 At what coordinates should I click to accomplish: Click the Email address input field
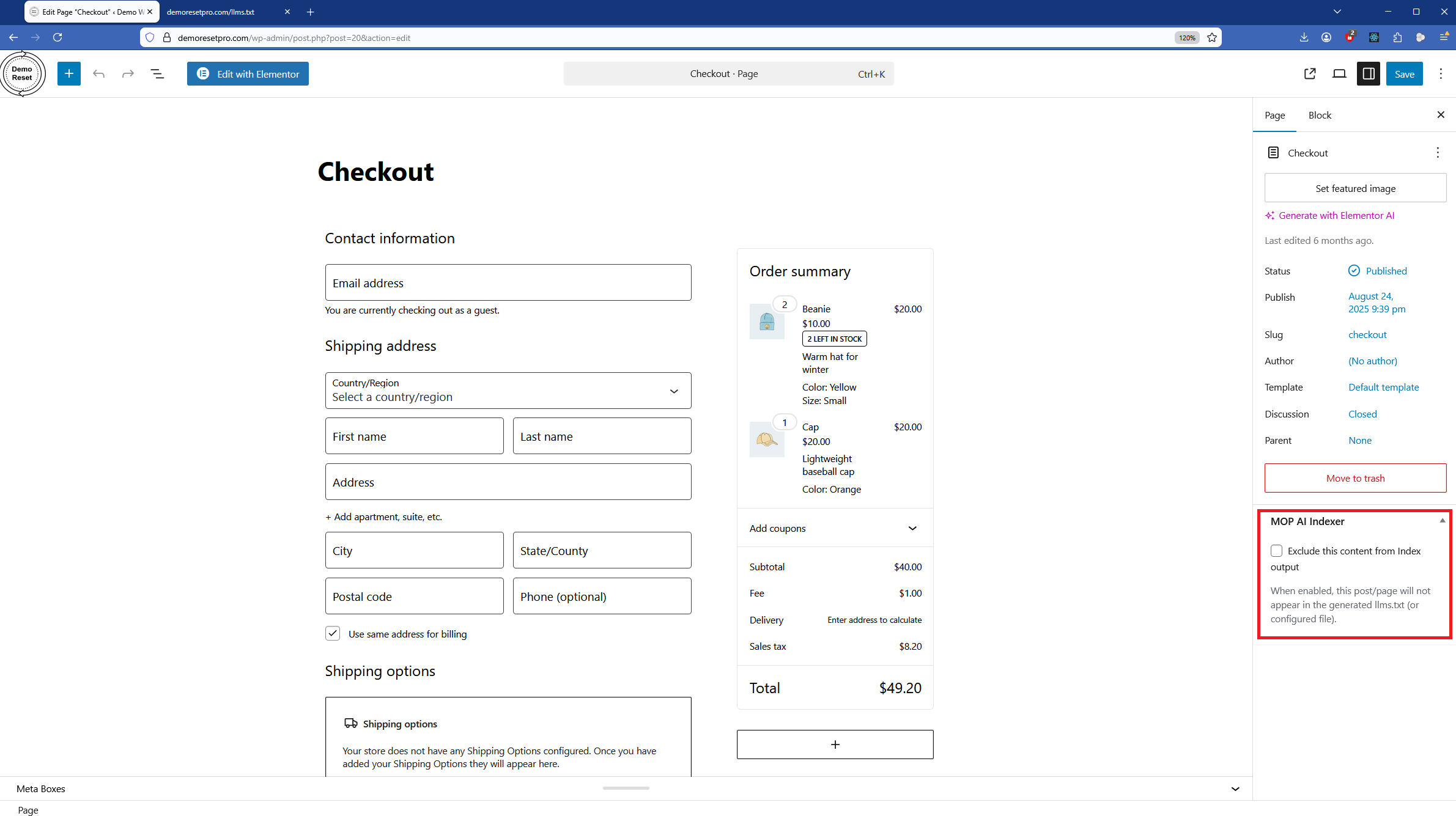(508, 283)
